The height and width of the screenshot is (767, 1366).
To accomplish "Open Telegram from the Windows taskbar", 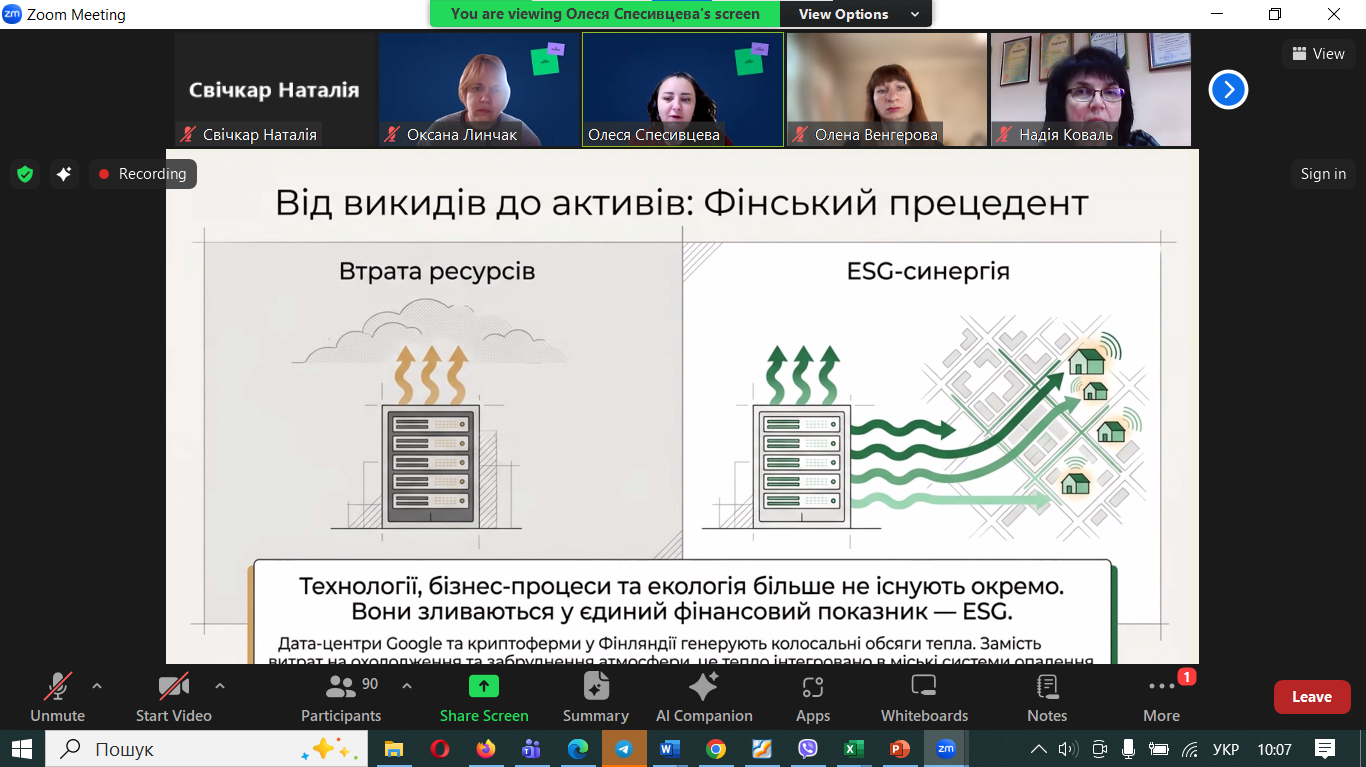I will click(x=624, y=749).
